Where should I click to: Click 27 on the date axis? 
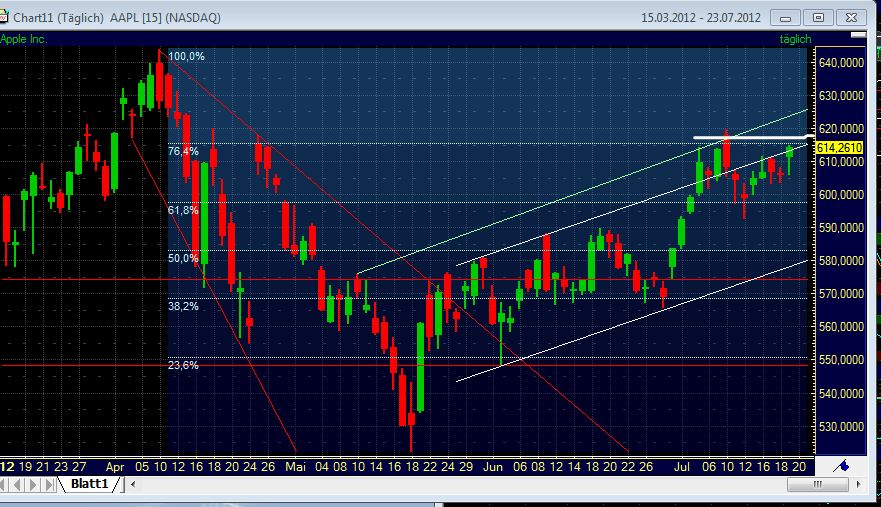[x=79, y=467]
